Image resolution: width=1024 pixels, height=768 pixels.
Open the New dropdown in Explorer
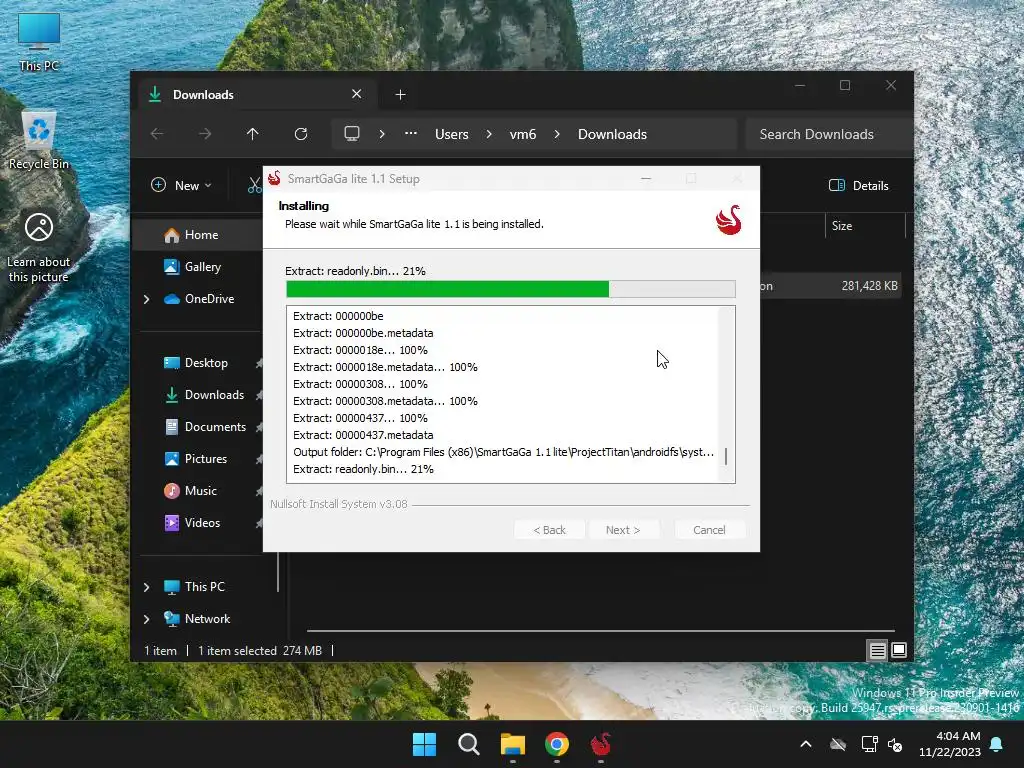tap(182, 185)
